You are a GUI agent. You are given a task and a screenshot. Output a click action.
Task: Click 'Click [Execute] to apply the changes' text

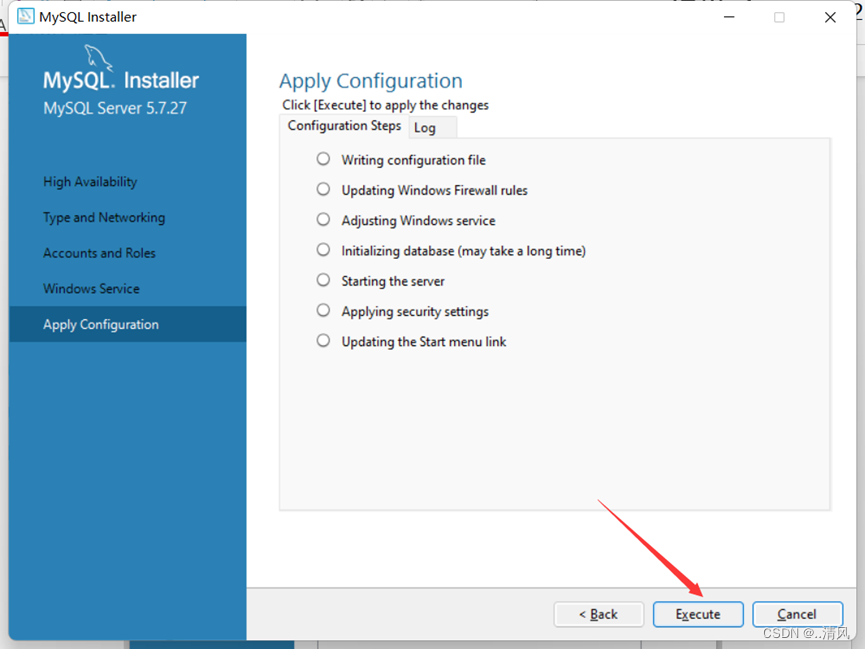pyautogui.click(x=386, y=105)
